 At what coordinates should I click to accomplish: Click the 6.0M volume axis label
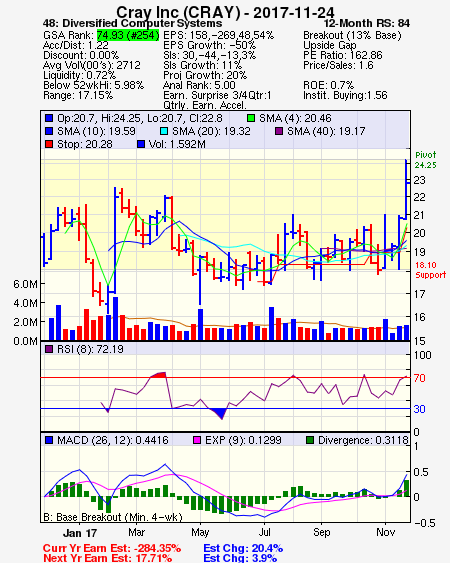coord(25,284)
